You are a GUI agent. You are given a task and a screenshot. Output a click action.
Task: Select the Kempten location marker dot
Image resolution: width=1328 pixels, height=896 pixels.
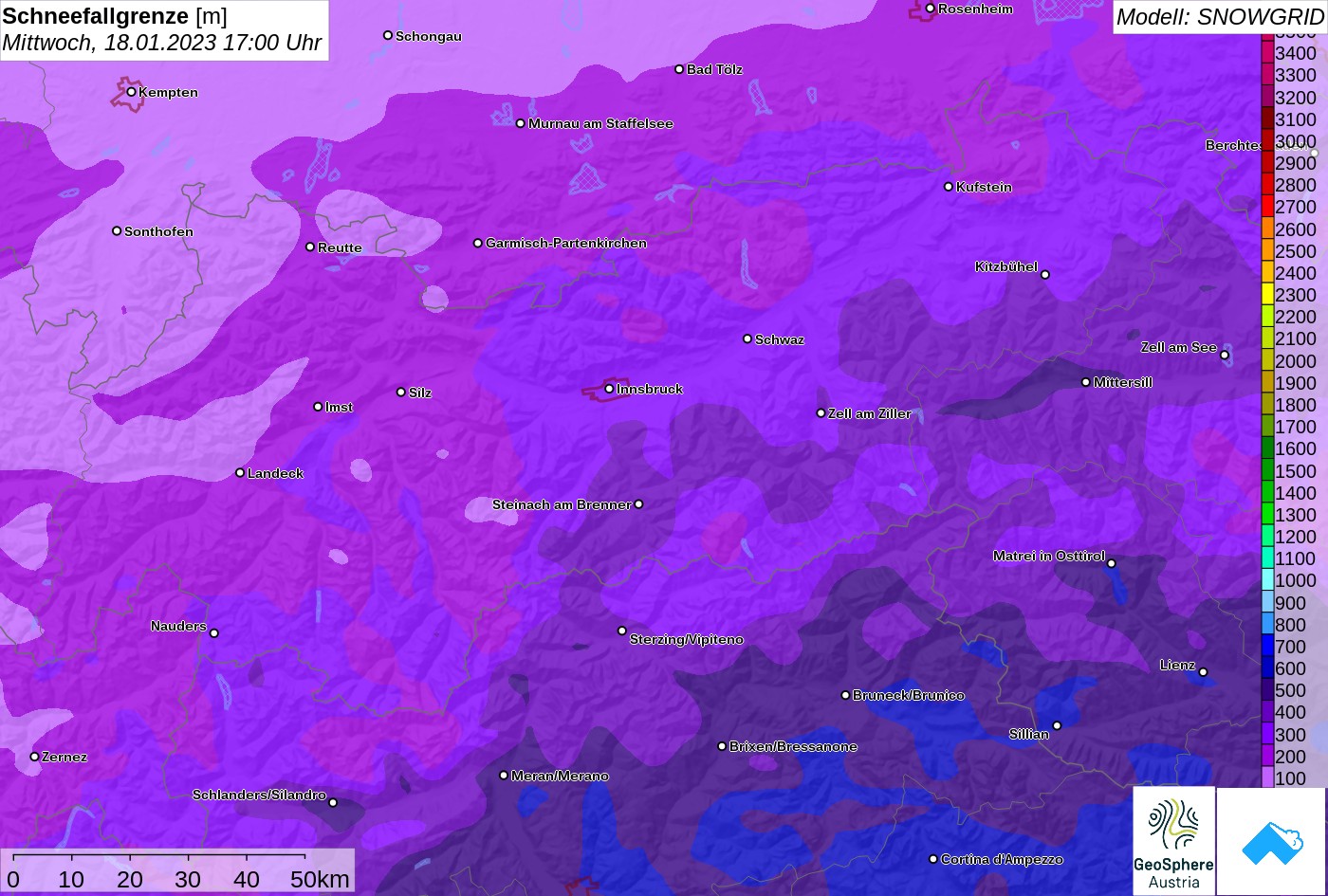pos(131,92)
